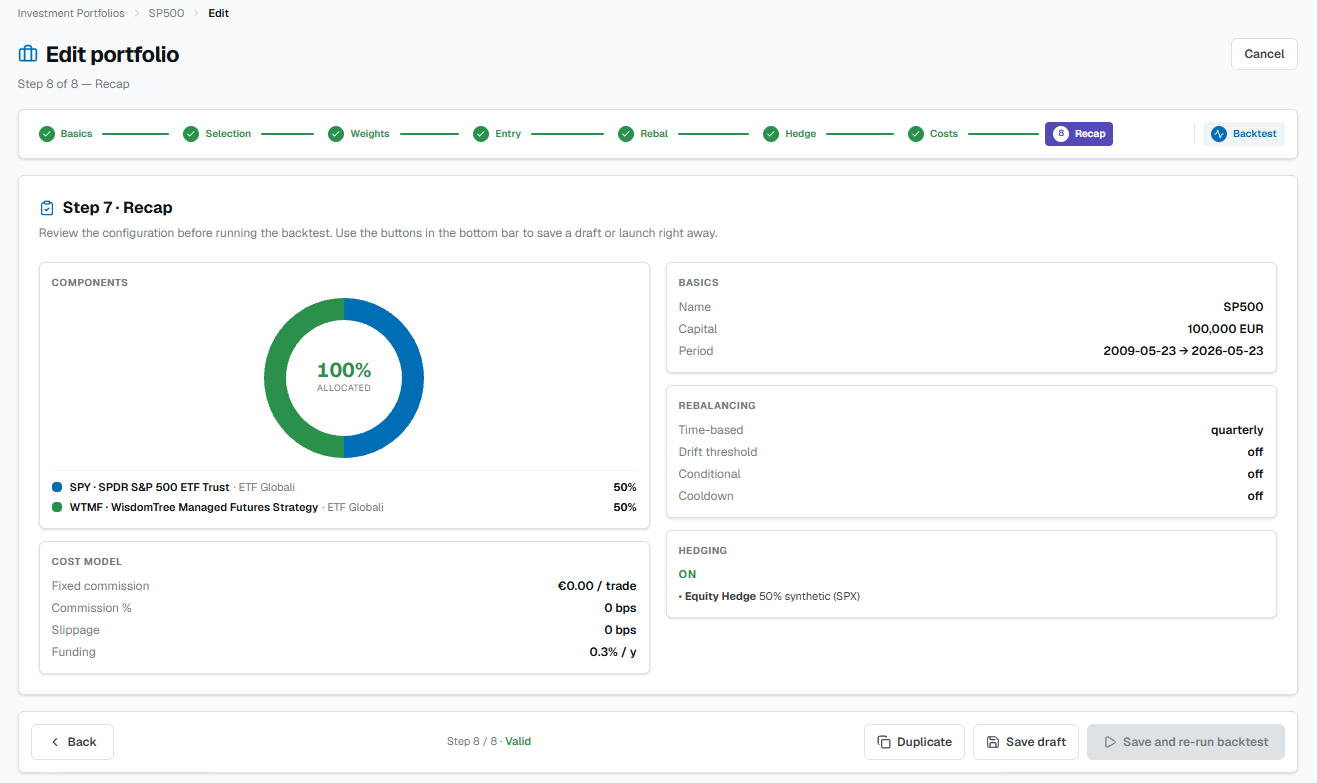This screenshot has width=1317, height=783.
Task: Click the briefcase icon beside Edit portfolio
Action: tap(28, 54)
